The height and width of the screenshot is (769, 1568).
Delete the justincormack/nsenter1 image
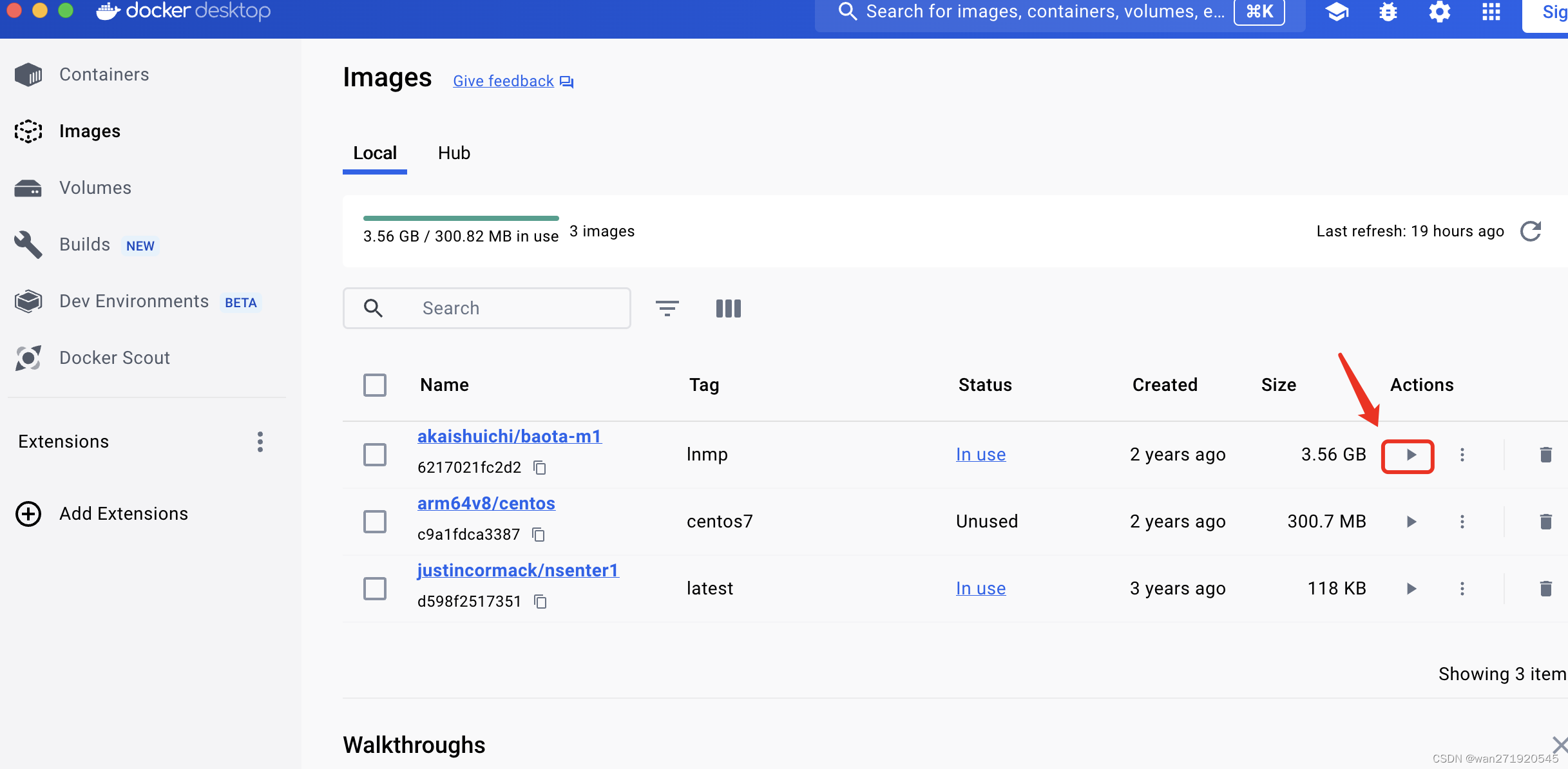click(1545, 589)
